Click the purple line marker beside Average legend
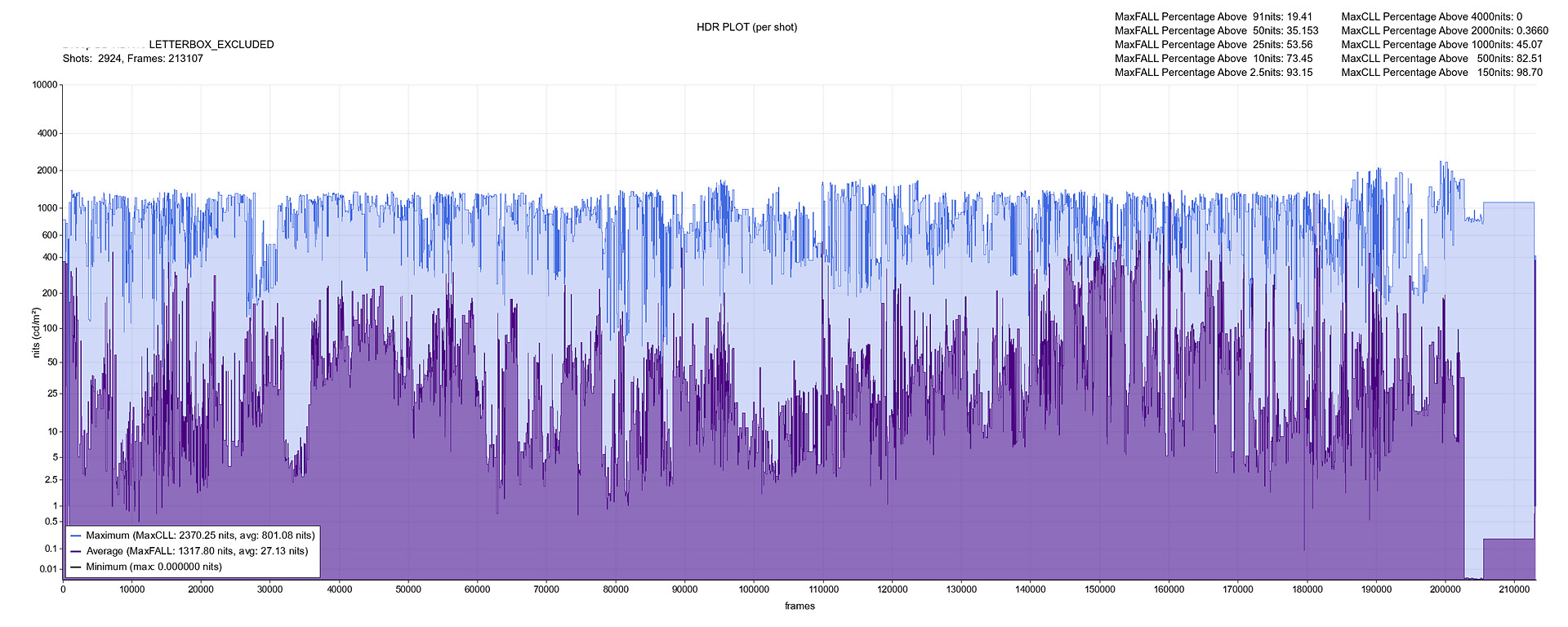1568x627 pixels. [x=76, y=551]
